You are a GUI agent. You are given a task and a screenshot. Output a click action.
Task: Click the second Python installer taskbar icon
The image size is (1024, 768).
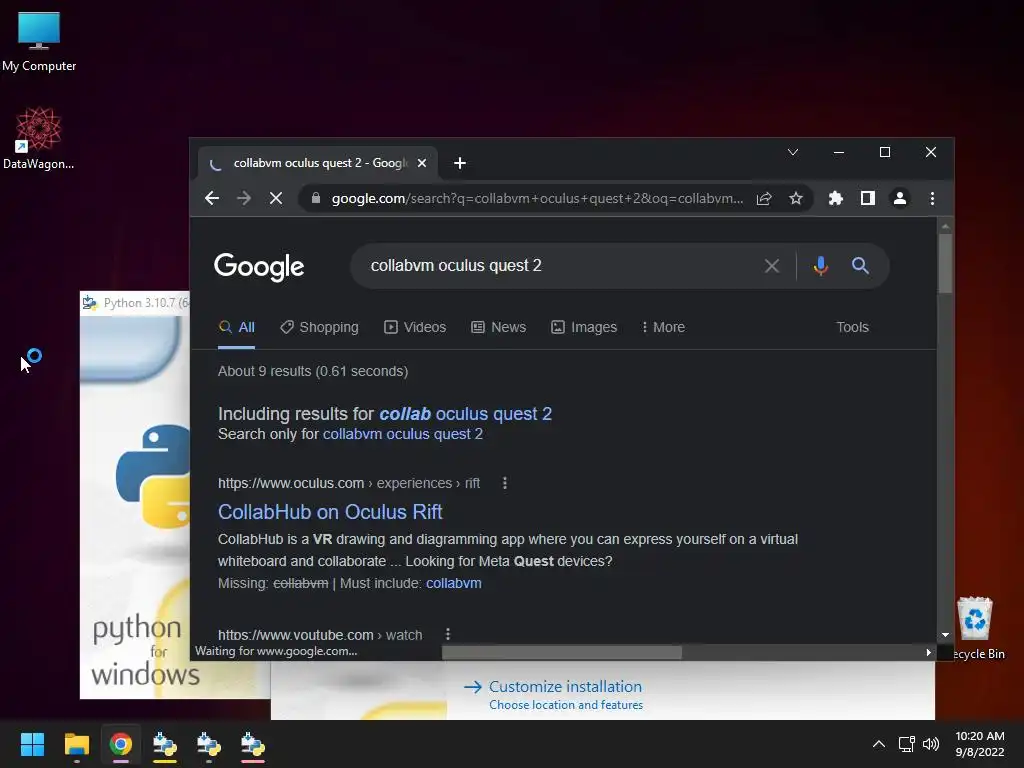209,744
